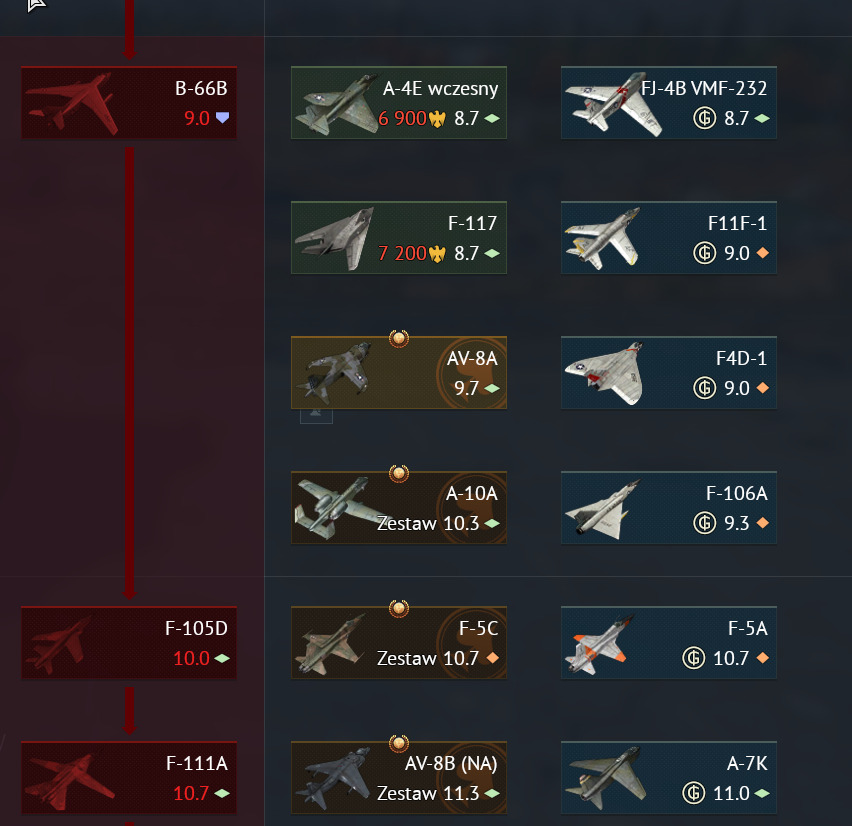Open the F-5C Zestaw pack card
The width and height of the screenshot is (852, 826).
(x=399, y=642)
